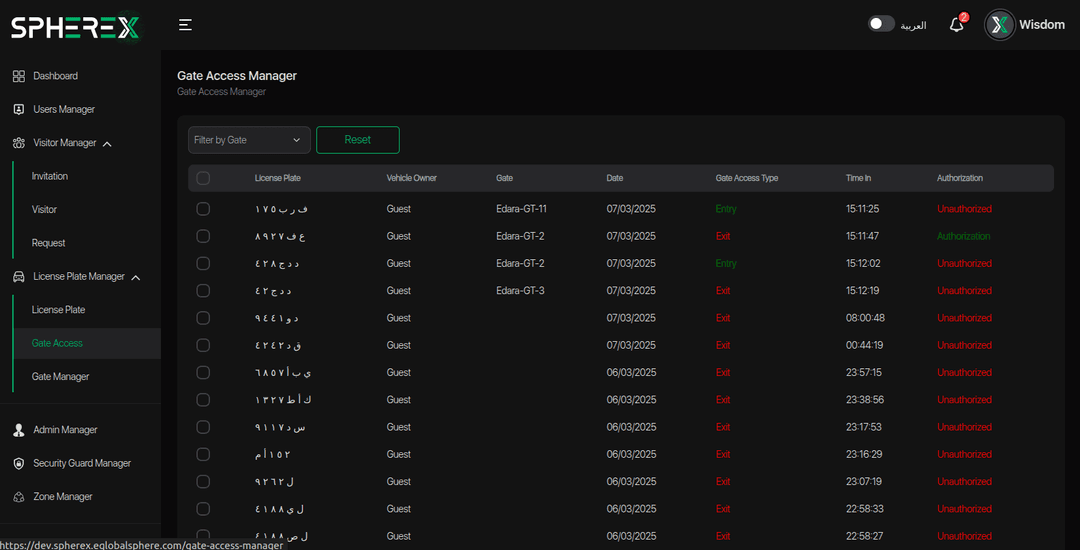1080x550 pixels.
Task: Click the Security Guard Manager shield icon
Action: (18, 463)
